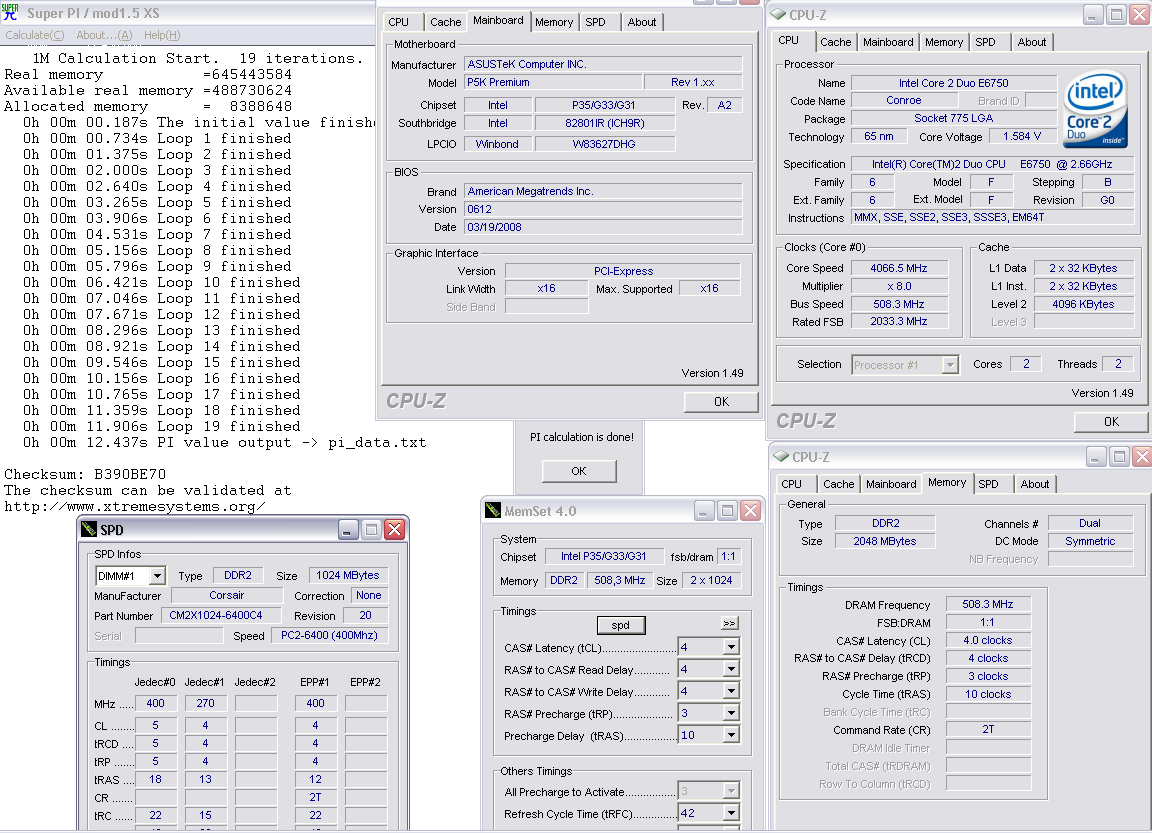Open the About menu in Super PI
This screenshot has width=1152, height=833.
(x=104, y=35)
